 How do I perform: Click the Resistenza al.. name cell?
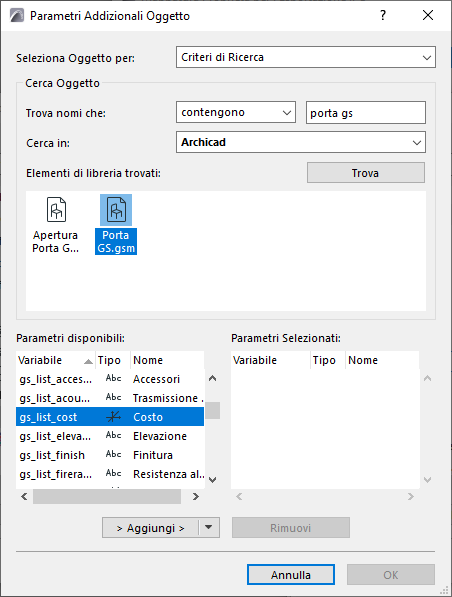[169, 474]
